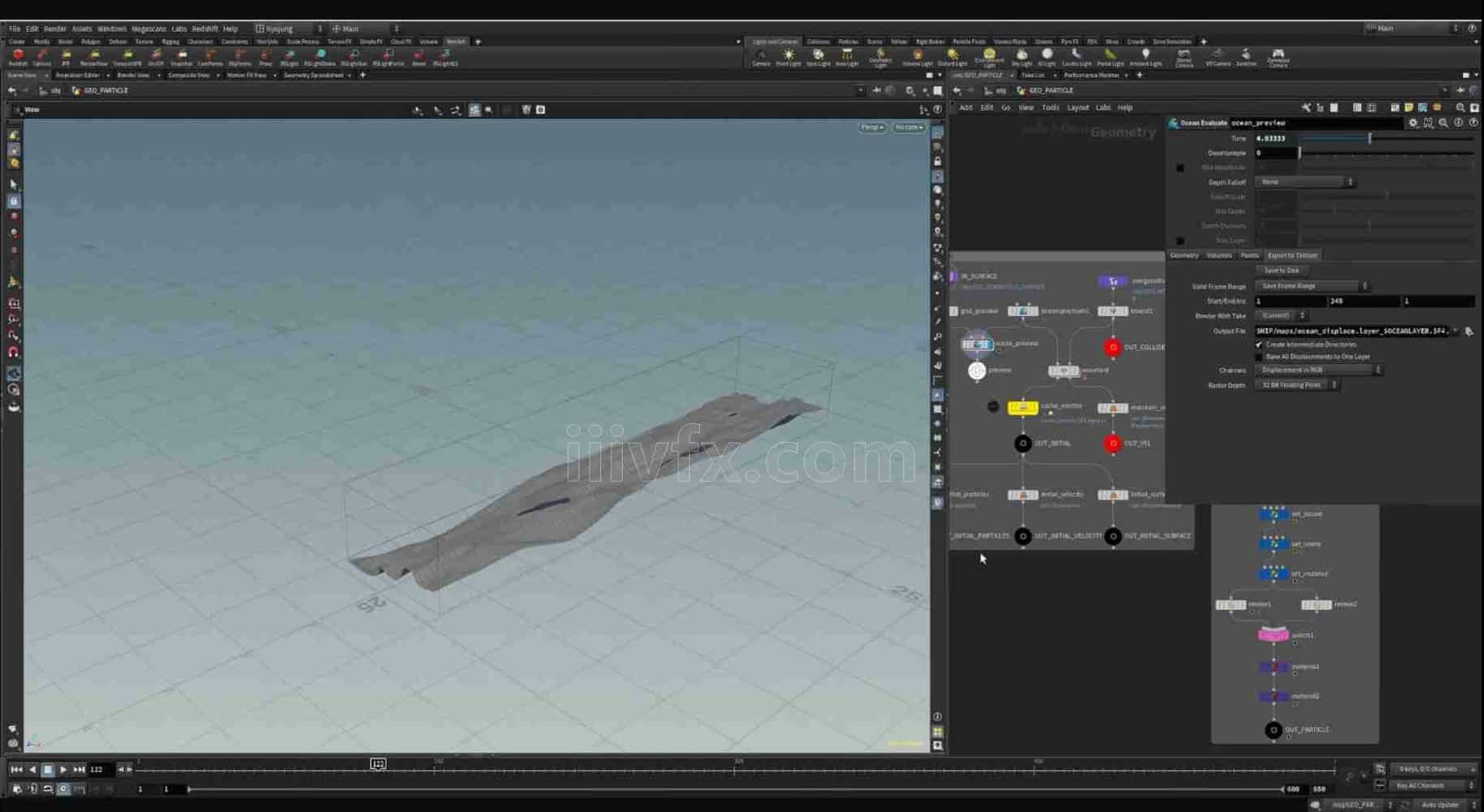
Task: Click the Redshift IPR shelf icon
Action: pos(66,58)
